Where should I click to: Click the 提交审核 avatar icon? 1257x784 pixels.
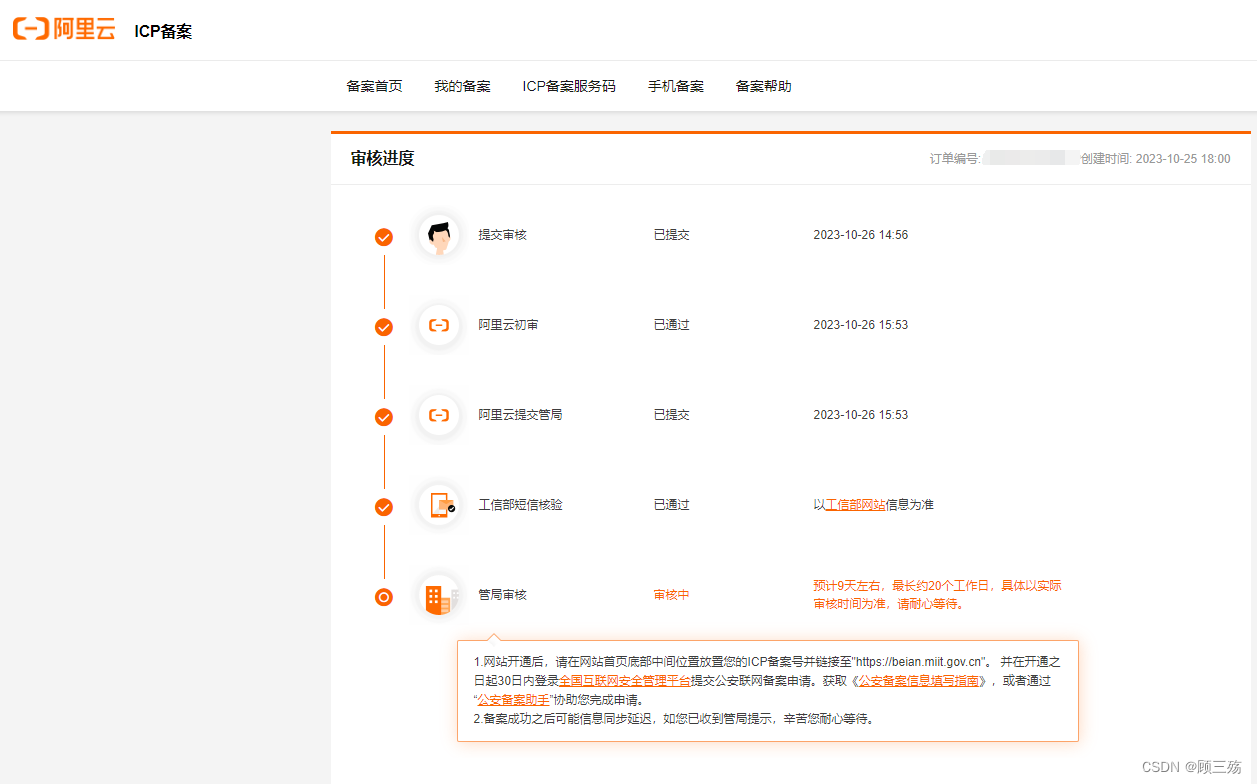tap(439, 236)
